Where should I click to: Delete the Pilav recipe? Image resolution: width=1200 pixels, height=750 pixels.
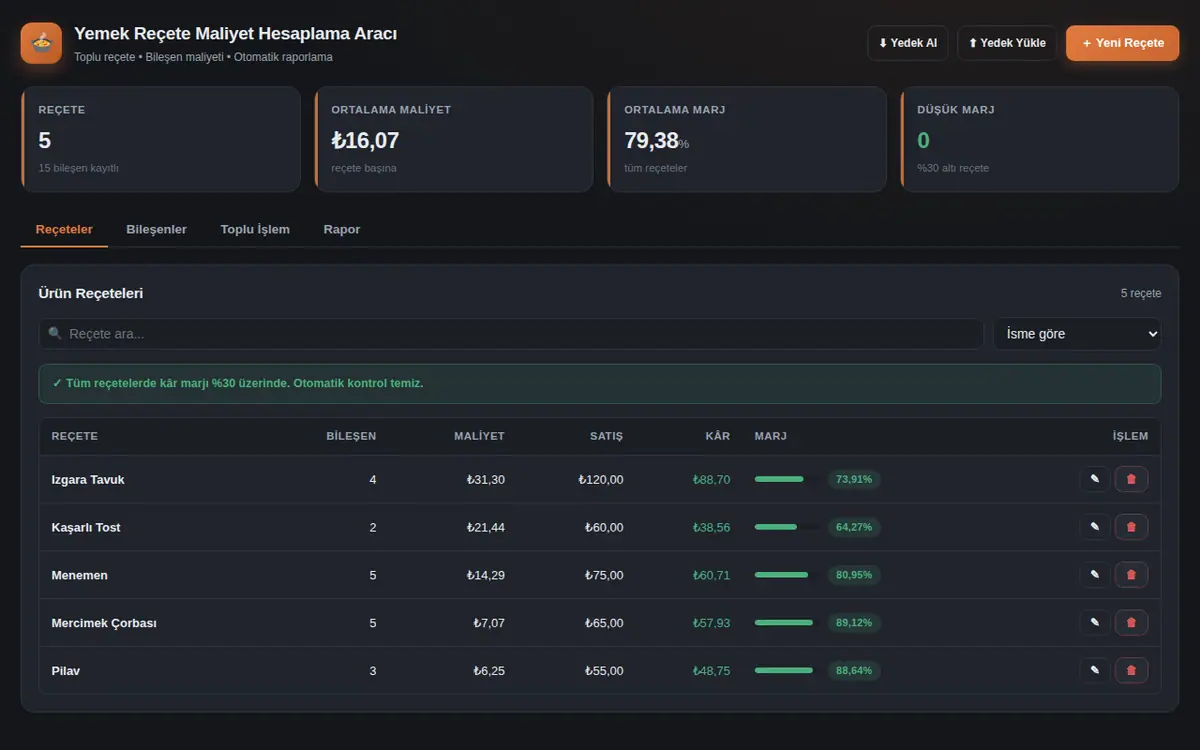pyautogui.click(x=1131, y=671)
